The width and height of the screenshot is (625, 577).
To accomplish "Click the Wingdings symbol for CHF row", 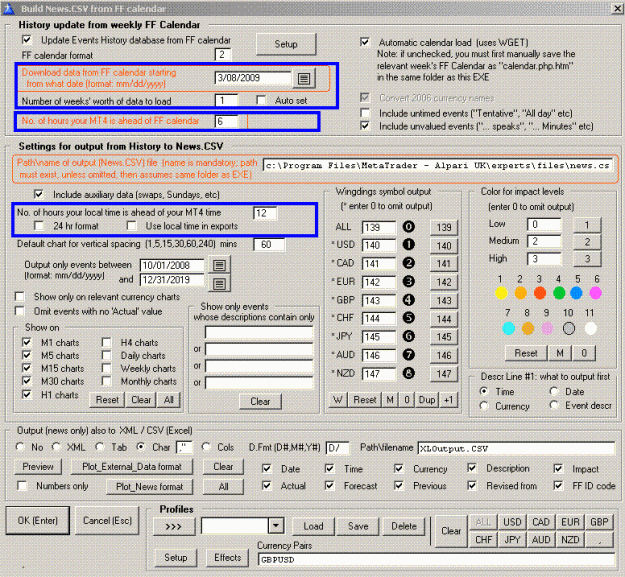I will pos(409,318).
